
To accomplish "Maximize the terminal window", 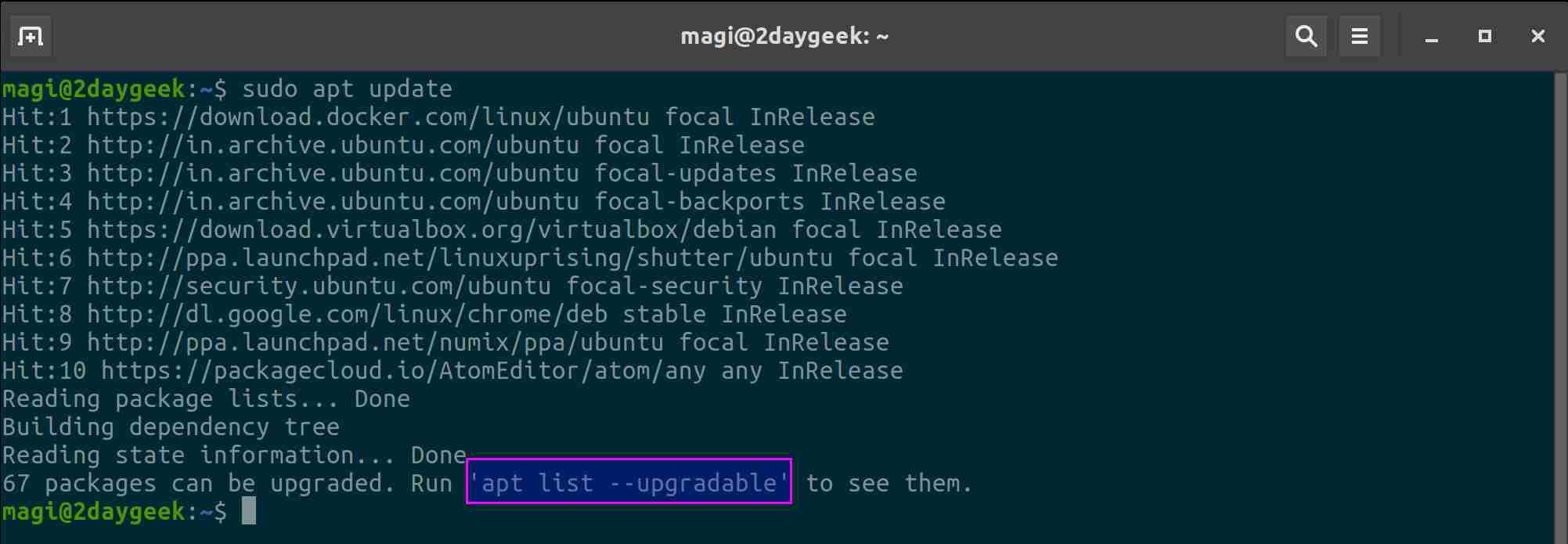I will click(1484, 37).
